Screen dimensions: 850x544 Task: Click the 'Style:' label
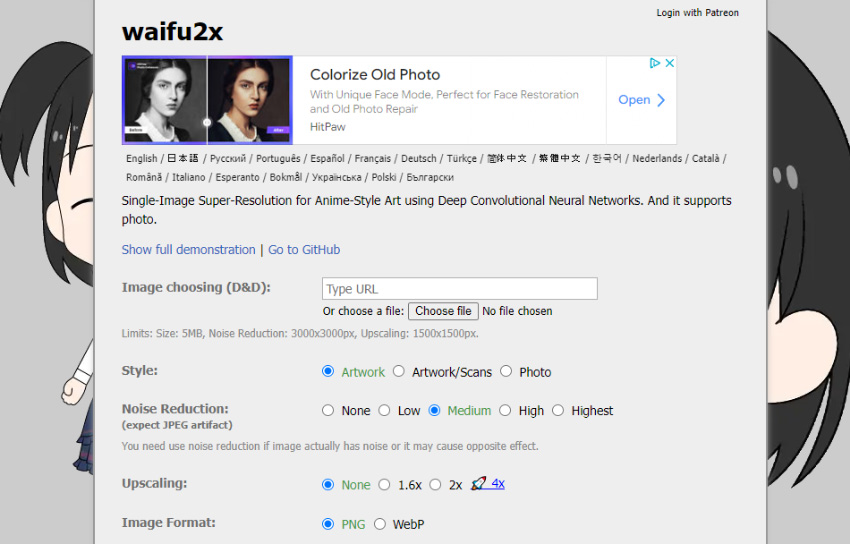tap(139, 371)
